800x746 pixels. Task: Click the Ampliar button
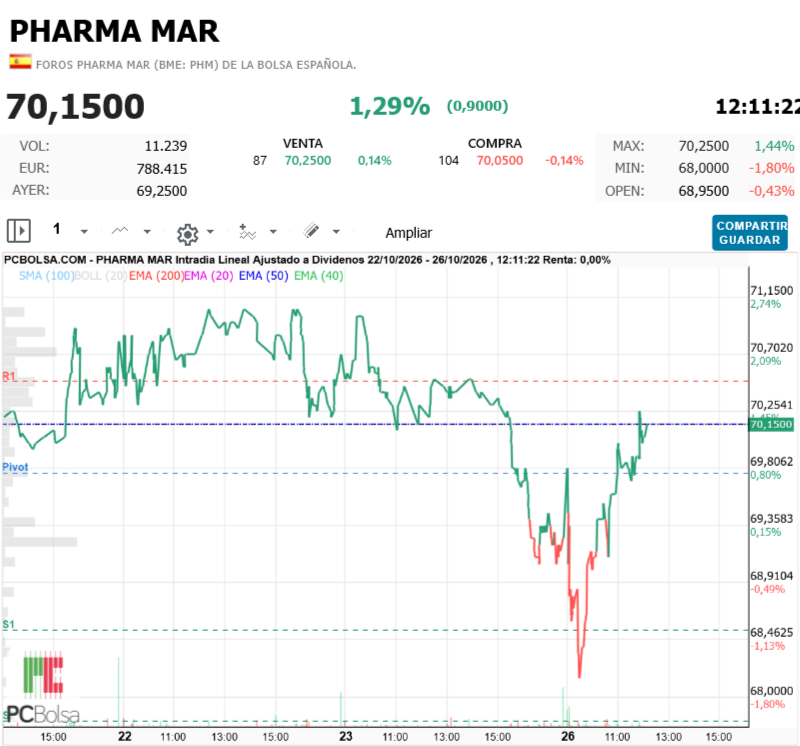pos(409,233)
